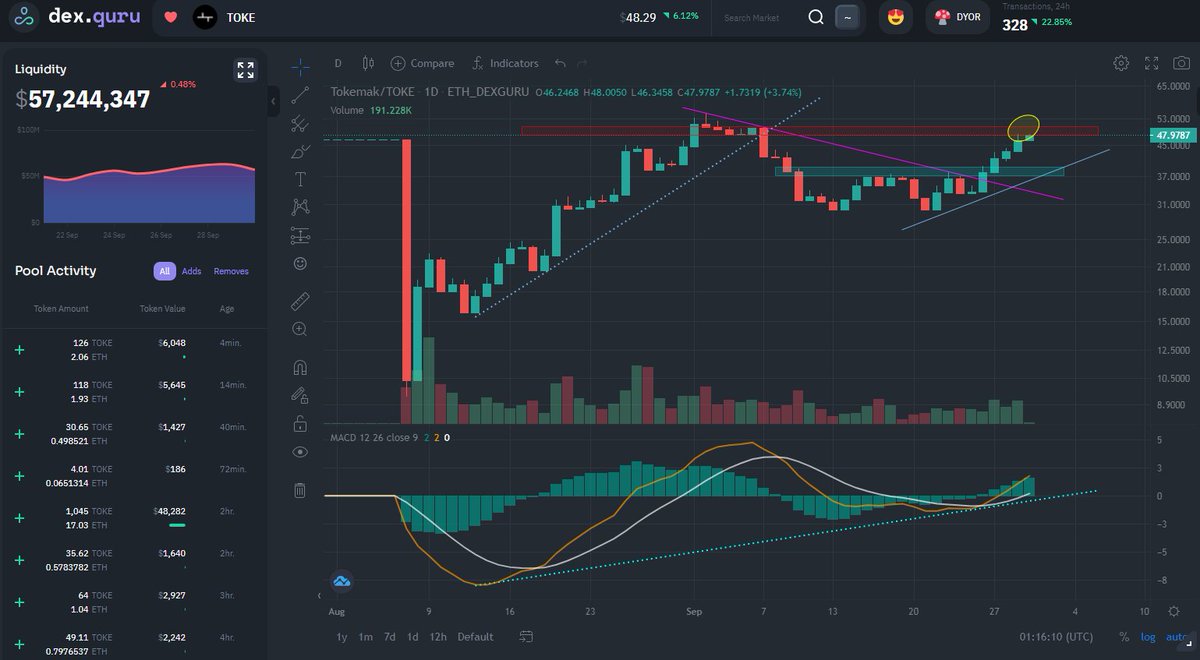This screenshot has height=660, width=1200.
Task: Click the Token Value column header
Action: [x=161, y=309]
